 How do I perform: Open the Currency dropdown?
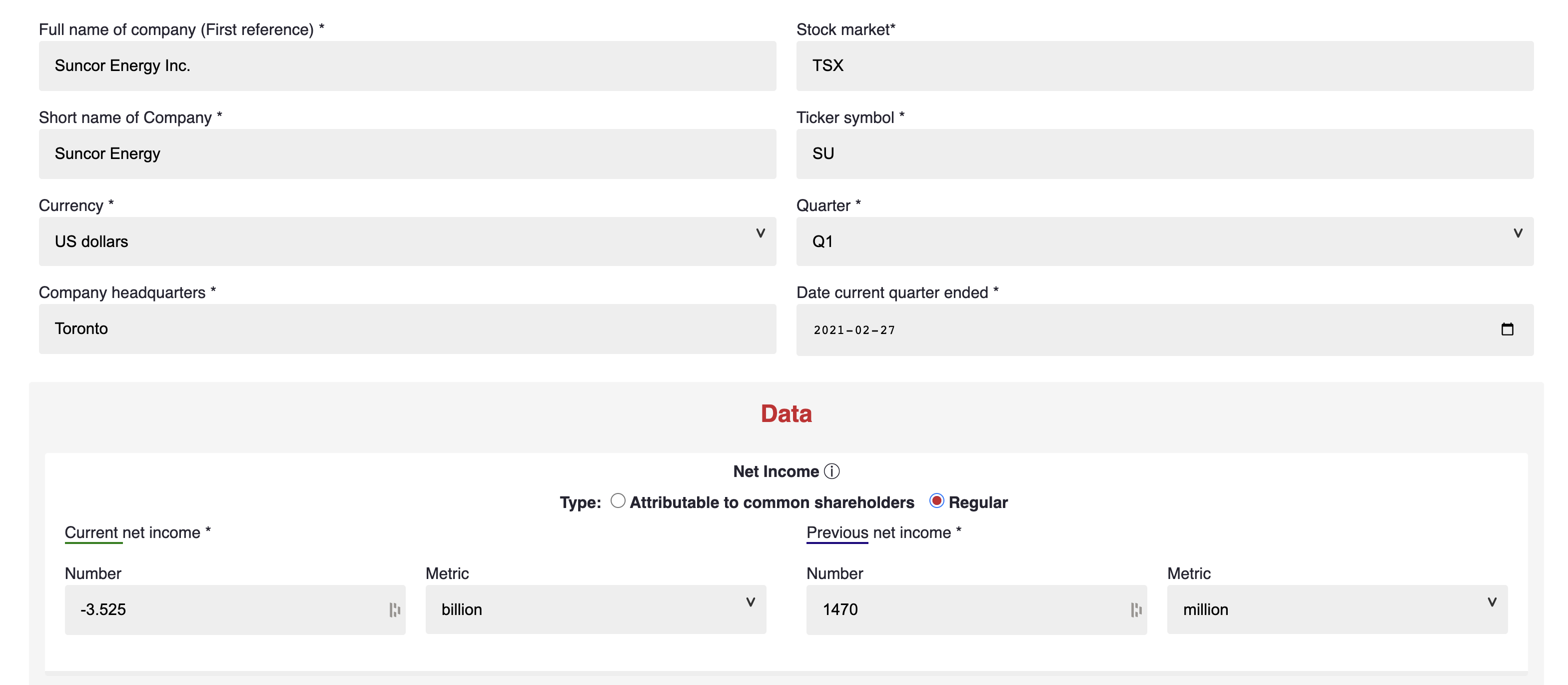pyautogui.click(x=407, y=241)
